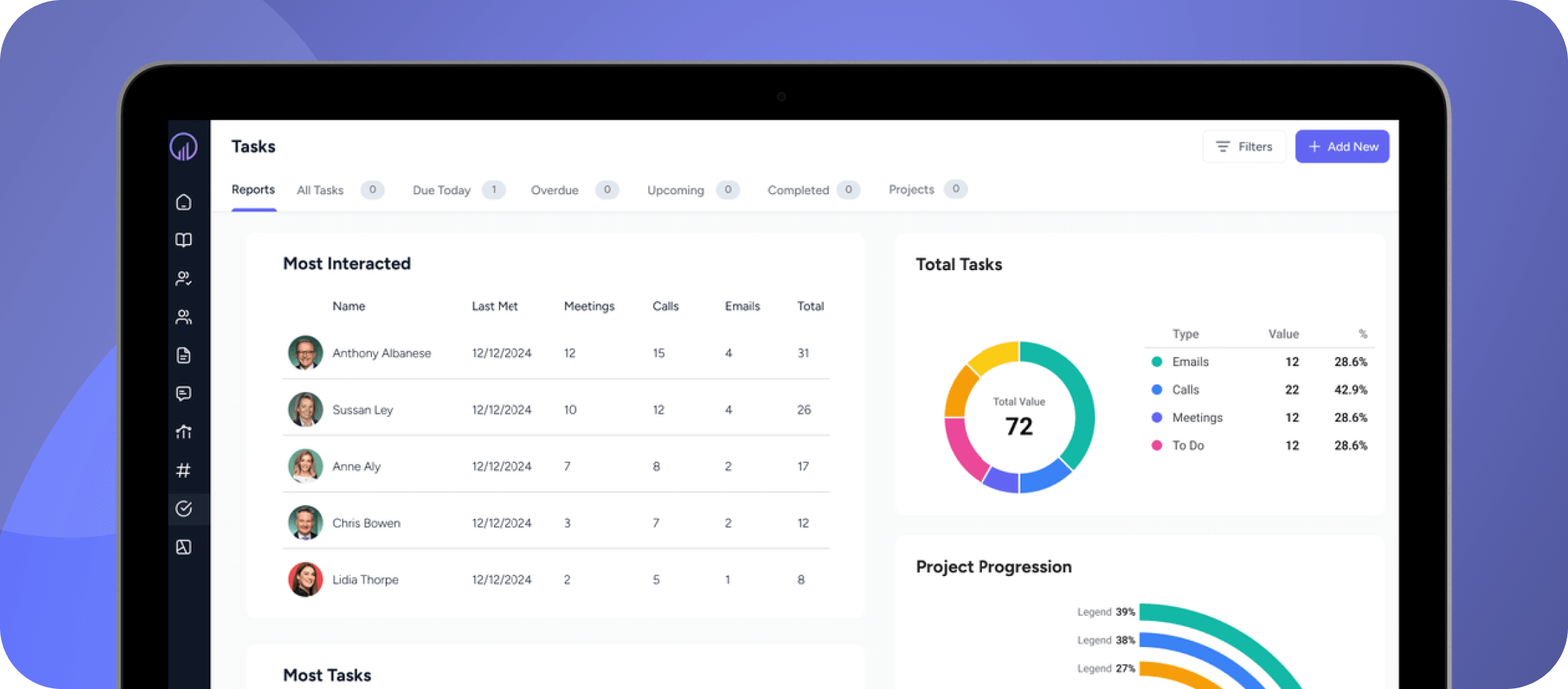This screenshot has height=689, width=1568.
Task: Open the bottom chart sidebar icon
Action: pyautogui.click(x=183, y=547)
